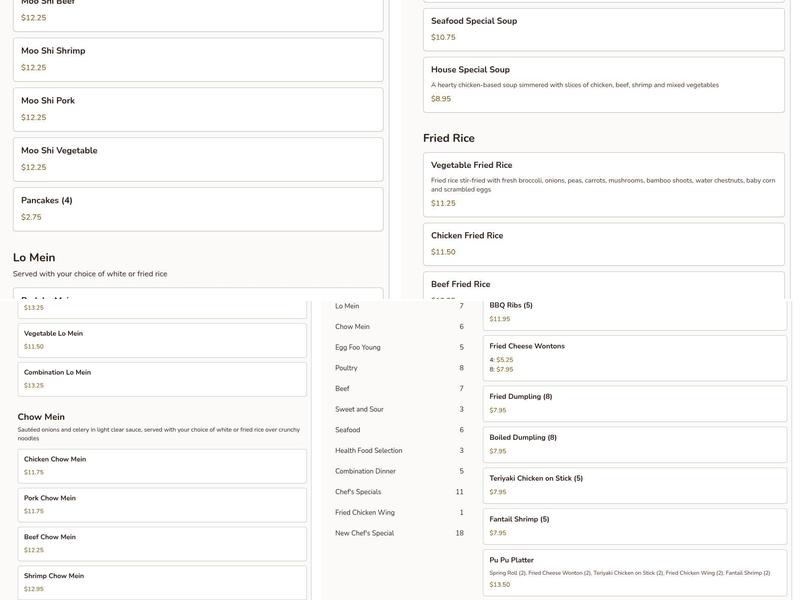Select Health Food Selection category
Viewport: 800px width, 600px height.
(398, 451)
